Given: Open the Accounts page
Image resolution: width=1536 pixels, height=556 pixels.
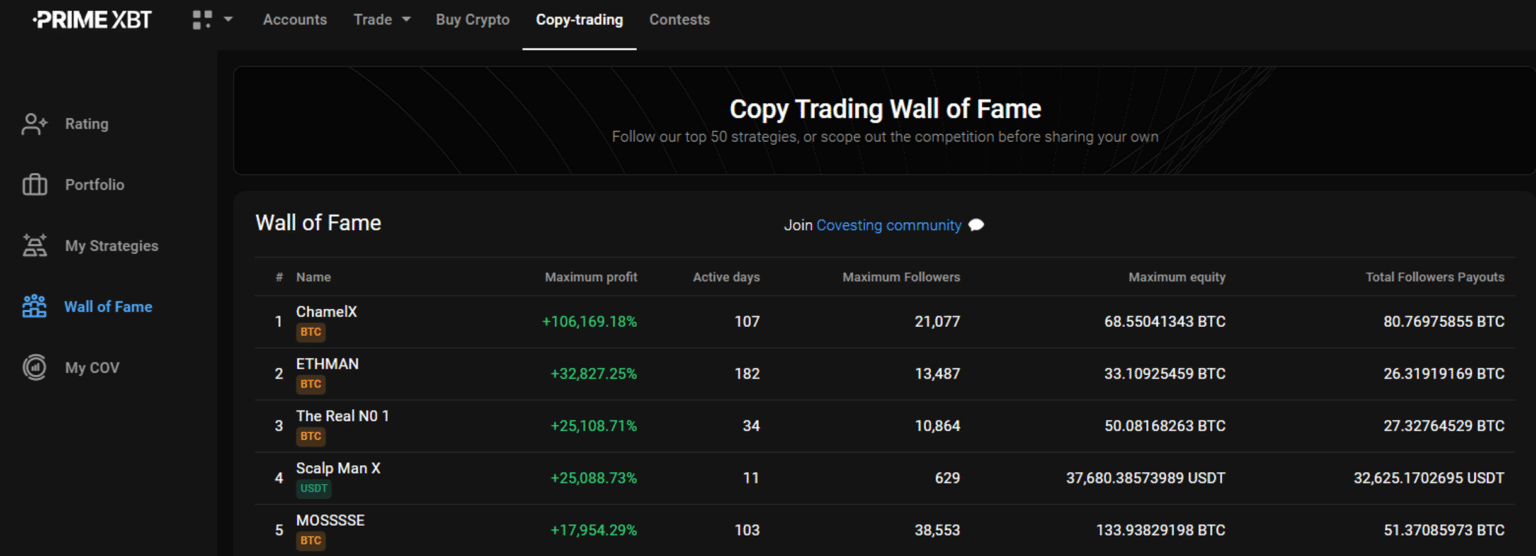Looking at the screenshot, I should coord(295,19).
